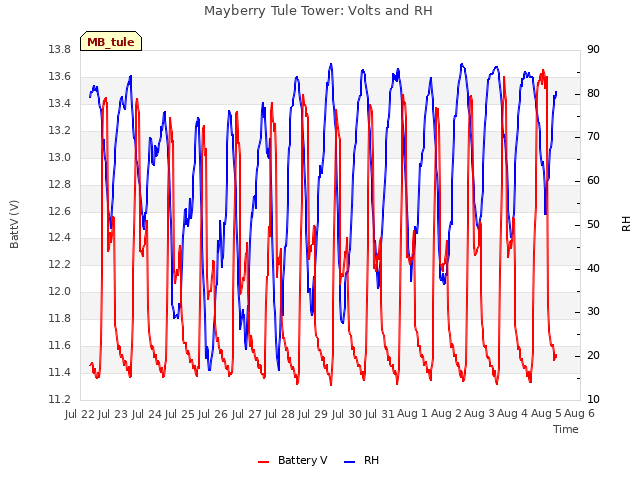640x480 pixels.
Task: Click the Aug 6 x-axis tick label
Action: point(579,414)
